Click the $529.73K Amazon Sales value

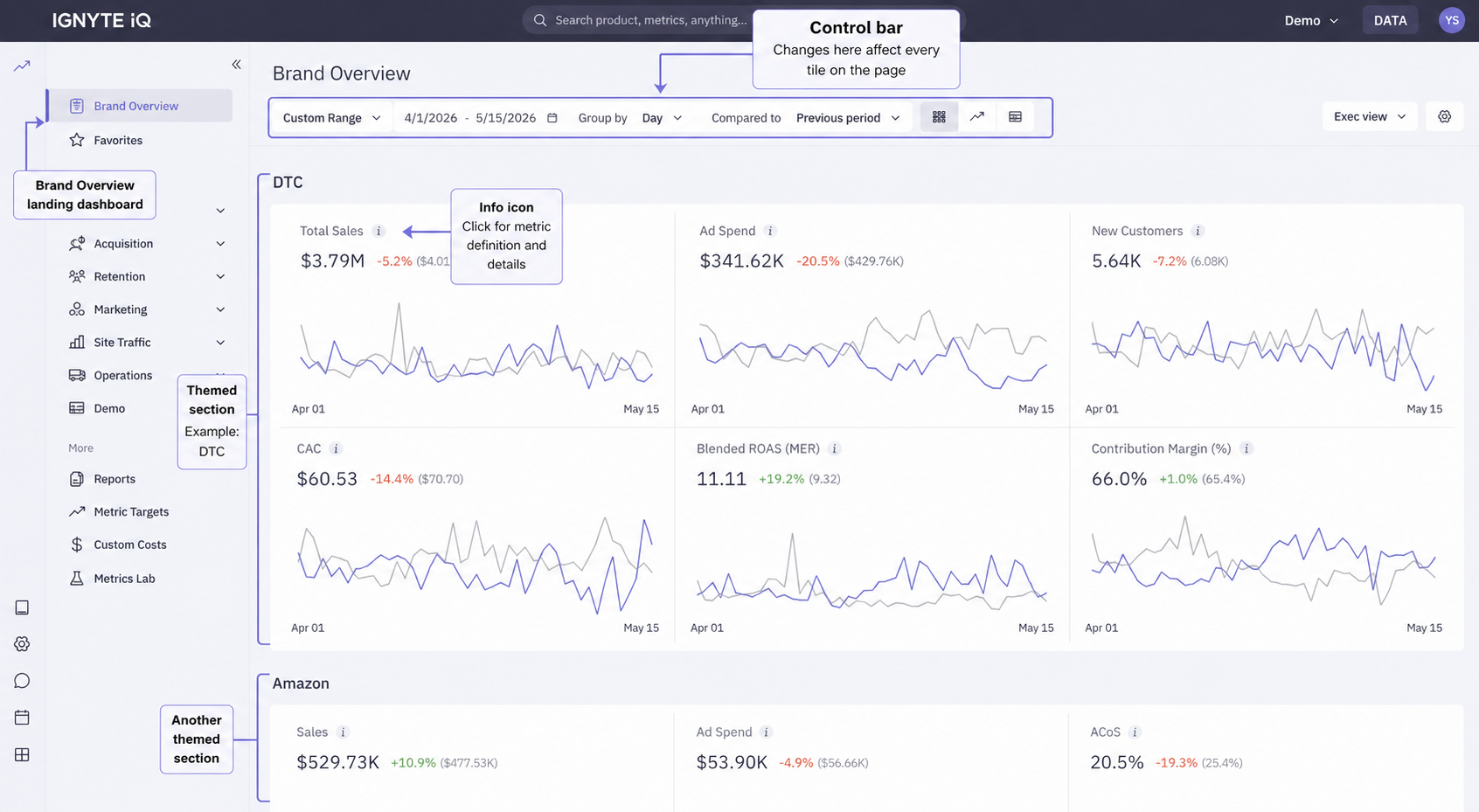tap(337, 762)
